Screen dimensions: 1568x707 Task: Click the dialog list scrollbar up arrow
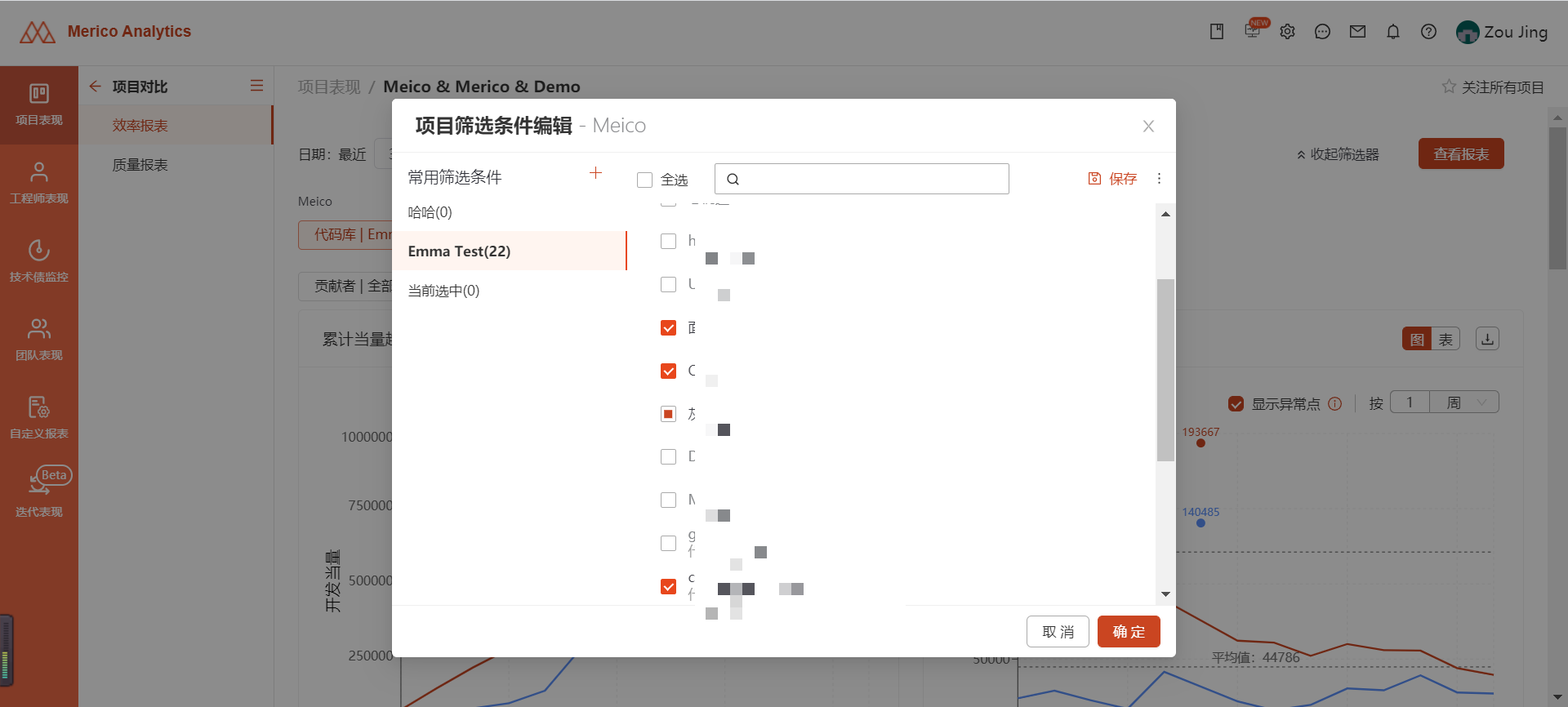(x=1165, y=214)
